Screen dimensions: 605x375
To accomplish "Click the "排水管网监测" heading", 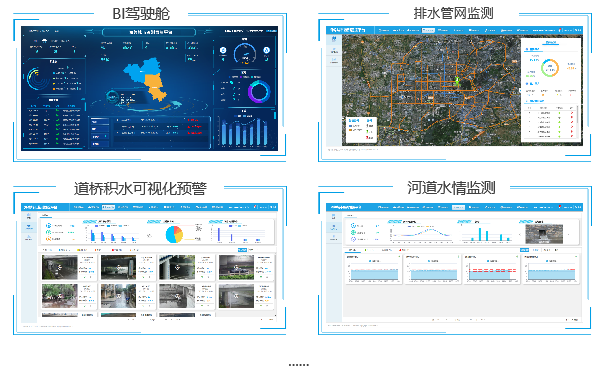I will (453, 13).
